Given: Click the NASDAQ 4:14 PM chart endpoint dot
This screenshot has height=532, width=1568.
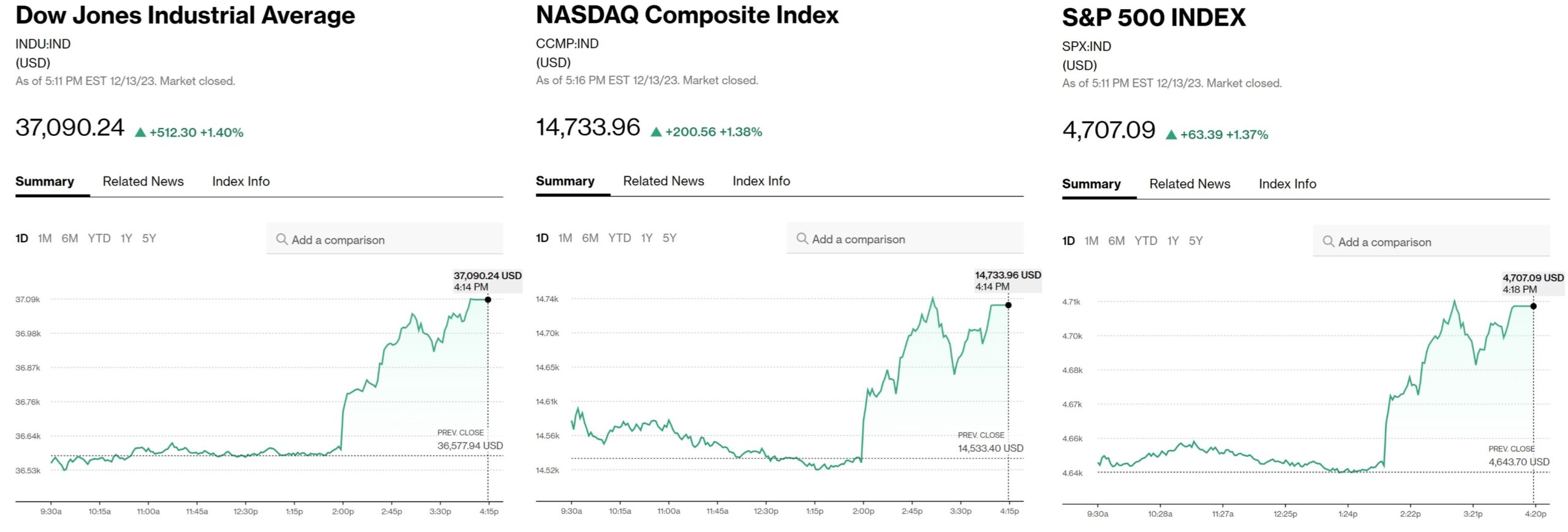Looking at the screenshot, I should pyautogui.click(x=1008, y=305).
